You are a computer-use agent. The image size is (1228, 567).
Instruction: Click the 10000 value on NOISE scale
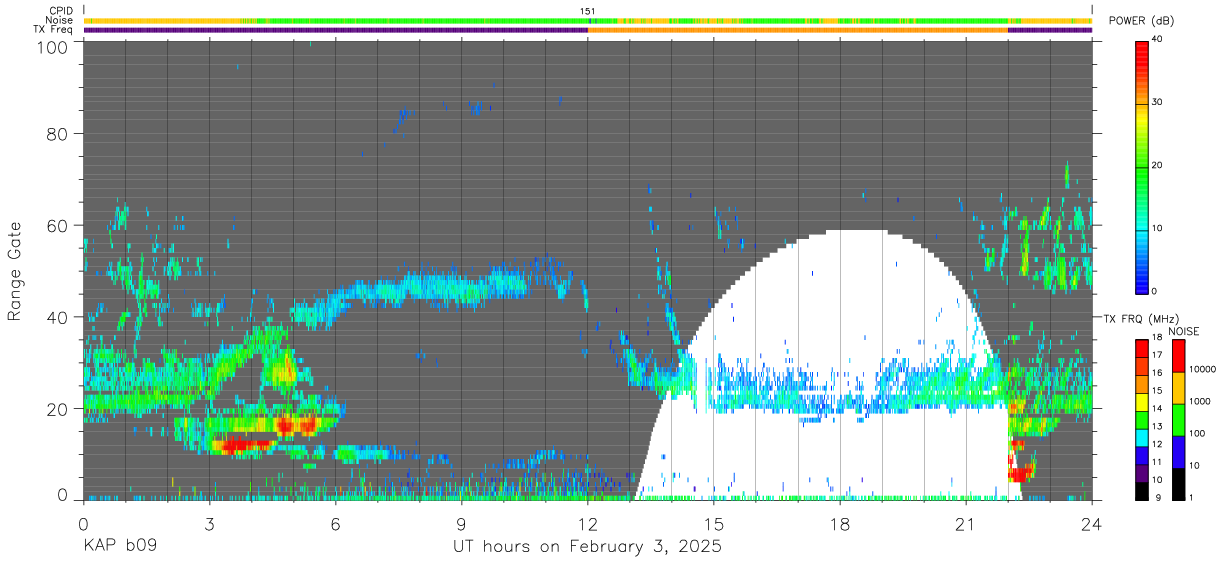tap(1203, 370)
